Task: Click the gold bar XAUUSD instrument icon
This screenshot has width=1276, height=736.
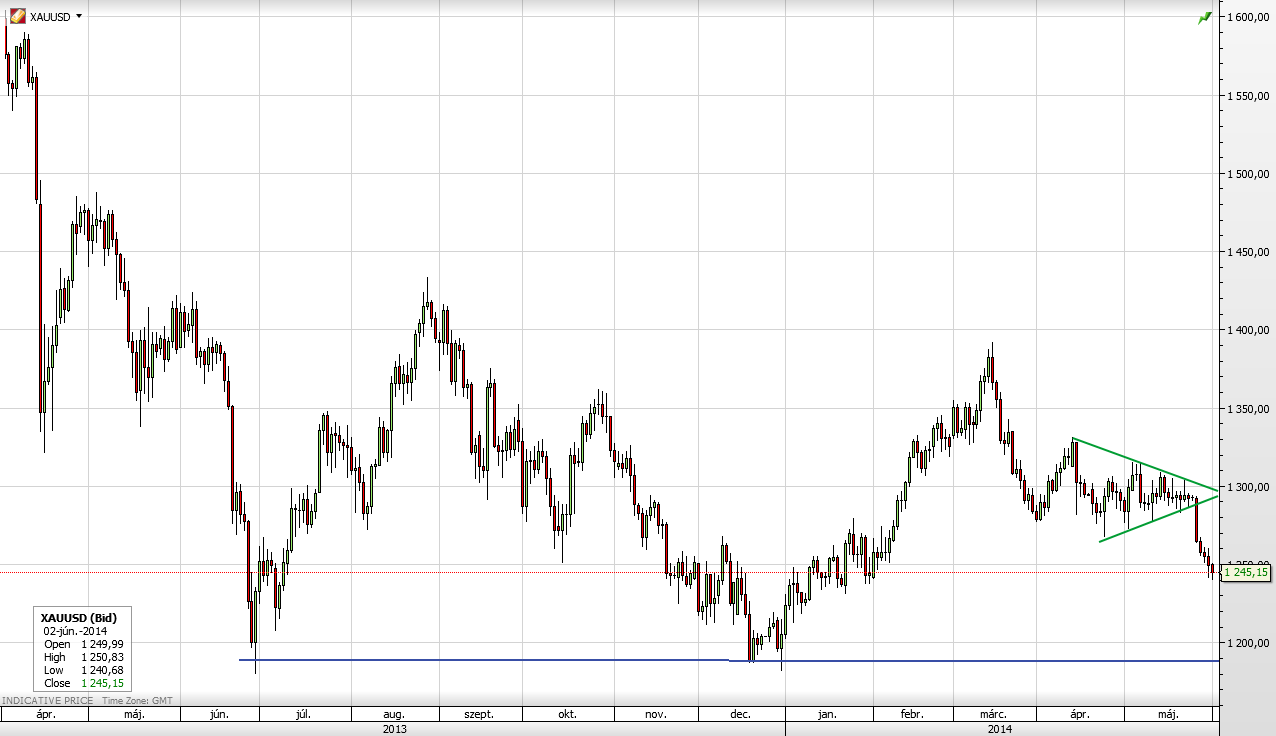Action: pyautogui.click(x=18, y=17)
